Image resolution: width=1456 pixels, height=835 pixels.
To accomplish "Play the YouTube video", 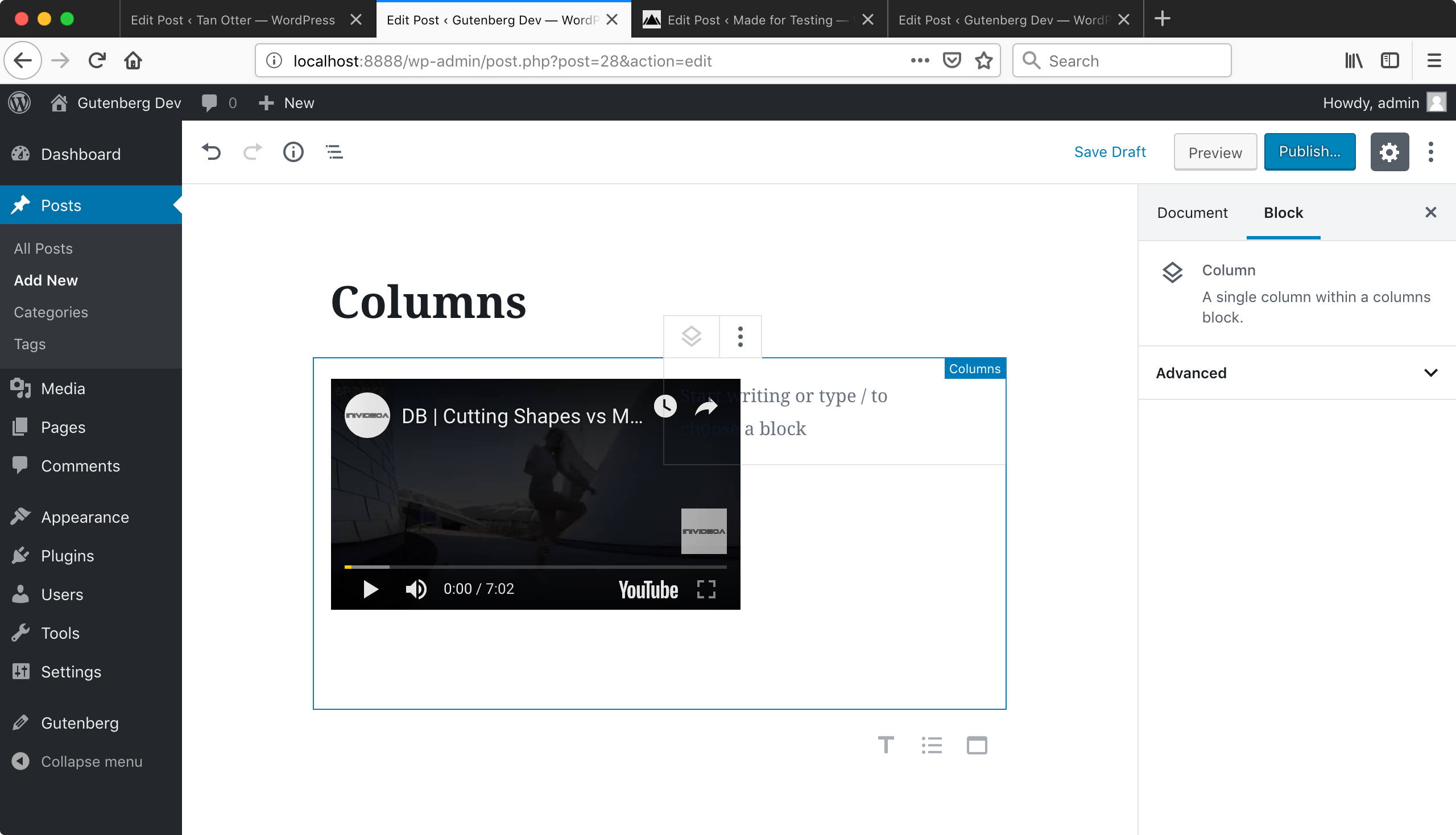I will point(370,589).
